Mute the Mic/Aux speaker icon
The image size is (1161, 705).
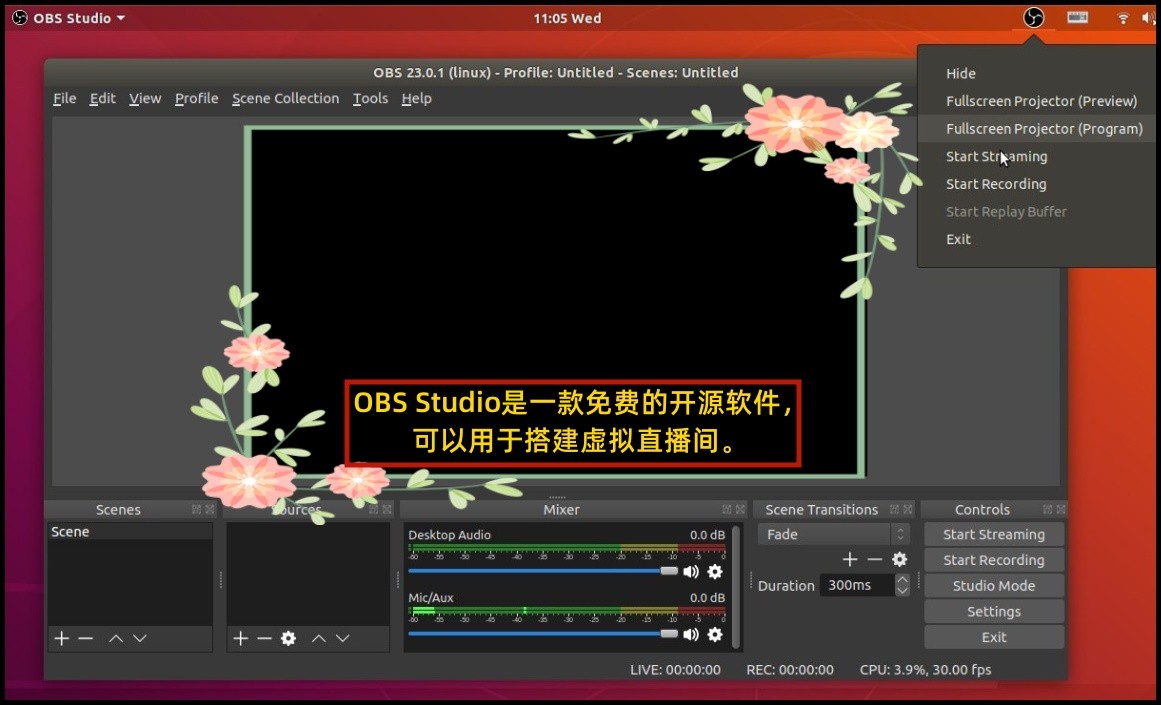pos(691,634)
